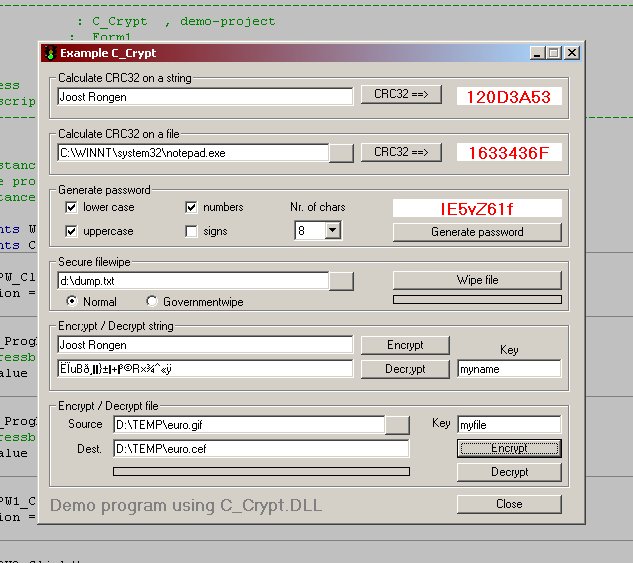Click browse button beside d:\dump.txt field
The width and height of the screenshot is (633, 563).
pos(342,281)
